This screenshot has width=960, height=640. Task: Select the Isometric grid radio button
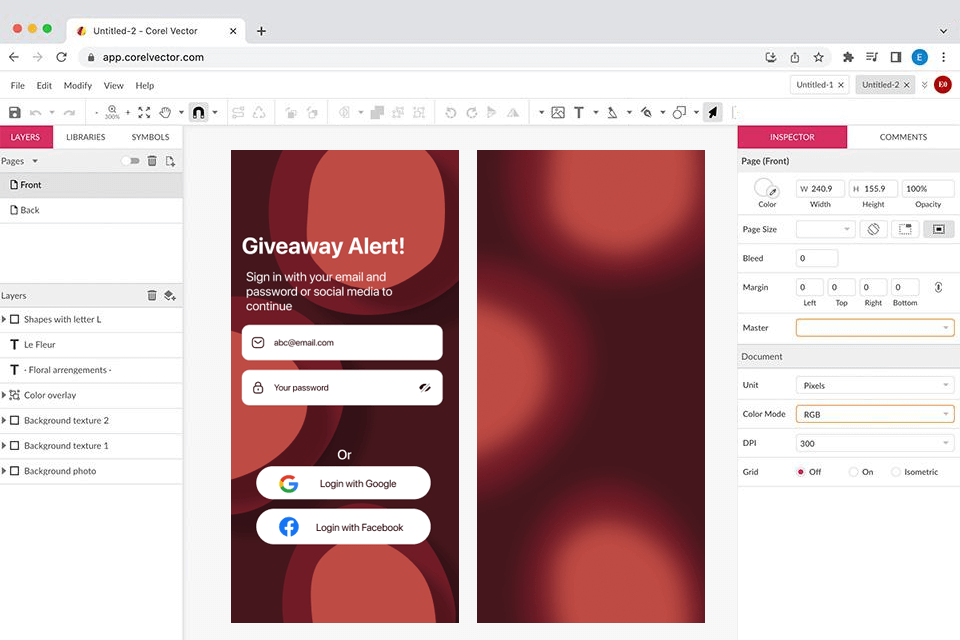pyautogui.click(x=896, y=472)
